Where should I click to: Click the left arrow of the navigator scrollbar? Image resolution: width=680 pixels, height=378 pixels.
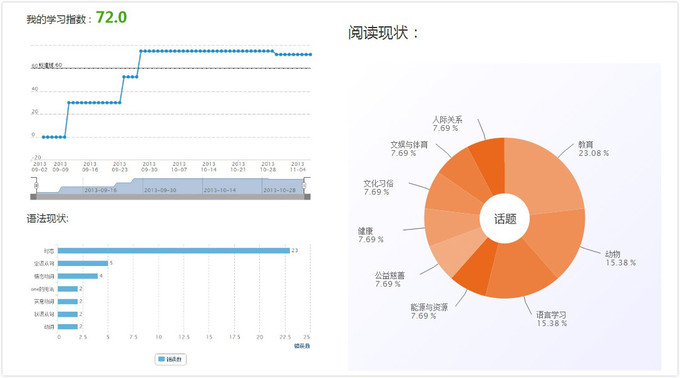click(x=33, y=197)
